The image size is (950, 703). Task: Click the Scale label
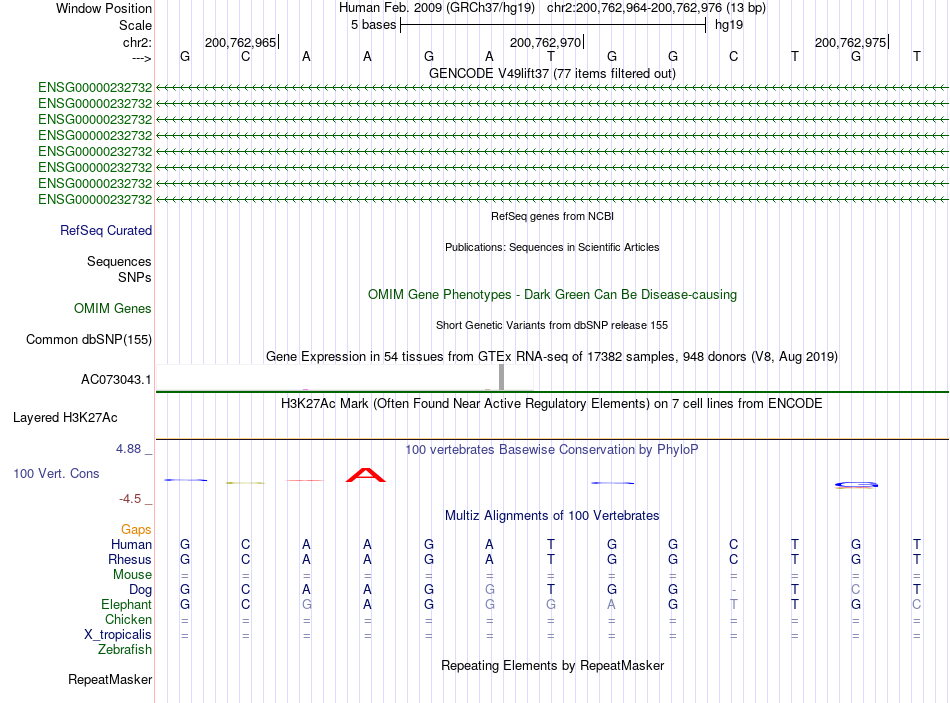tap(135, 25)
